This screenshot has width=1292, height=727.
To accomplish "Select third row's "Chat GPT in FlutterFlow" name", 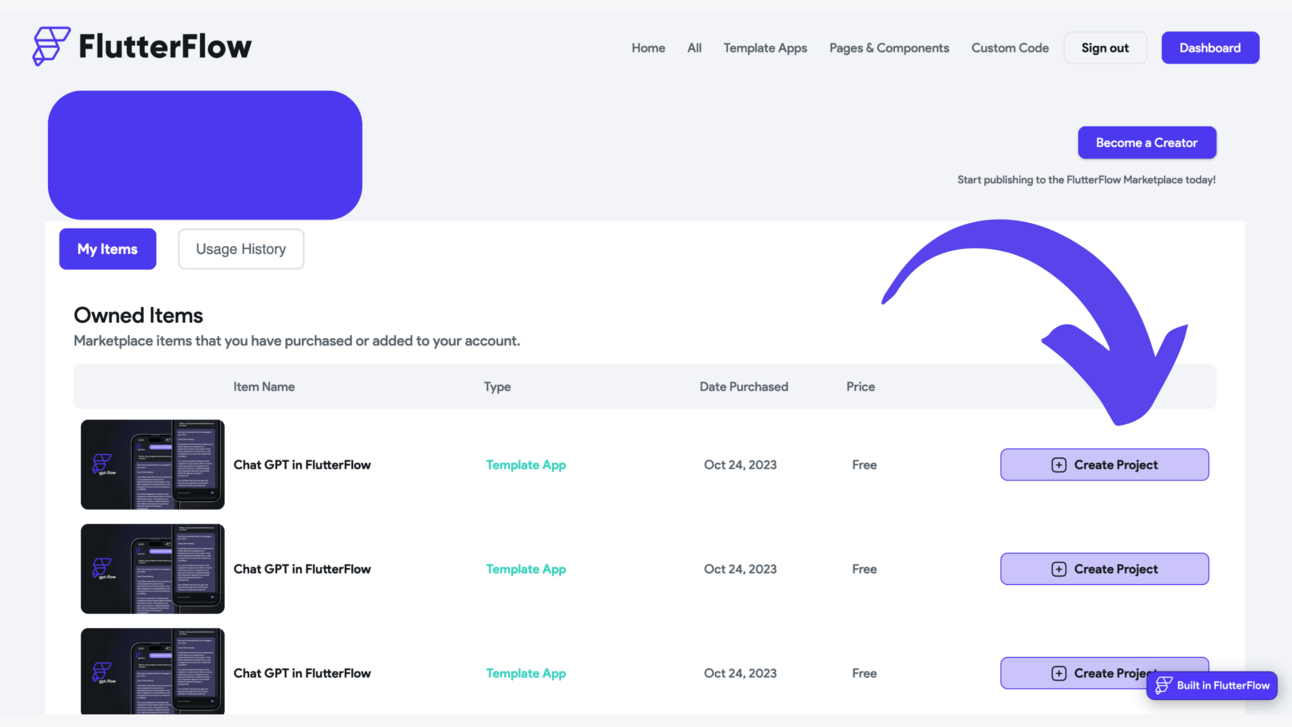I will tap(302, 673).
